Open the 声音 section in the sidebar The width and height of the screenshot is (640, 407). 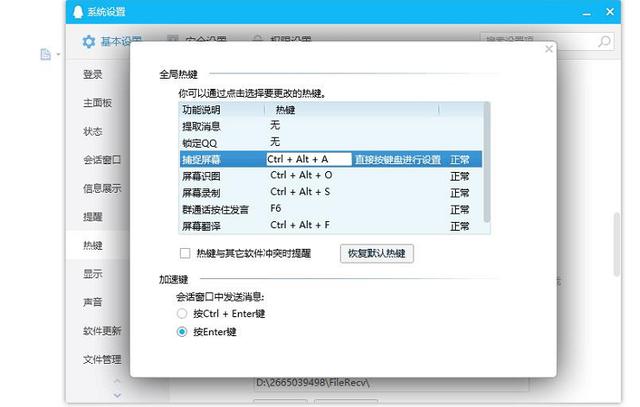(x=92, y=302)
